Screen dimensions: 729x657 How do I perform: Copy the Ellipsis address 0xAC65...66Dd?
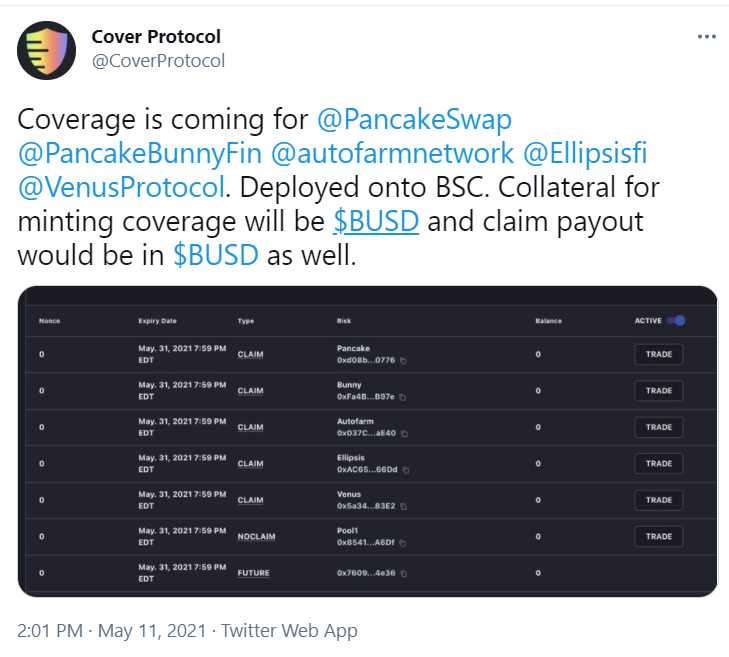point(406,470)
